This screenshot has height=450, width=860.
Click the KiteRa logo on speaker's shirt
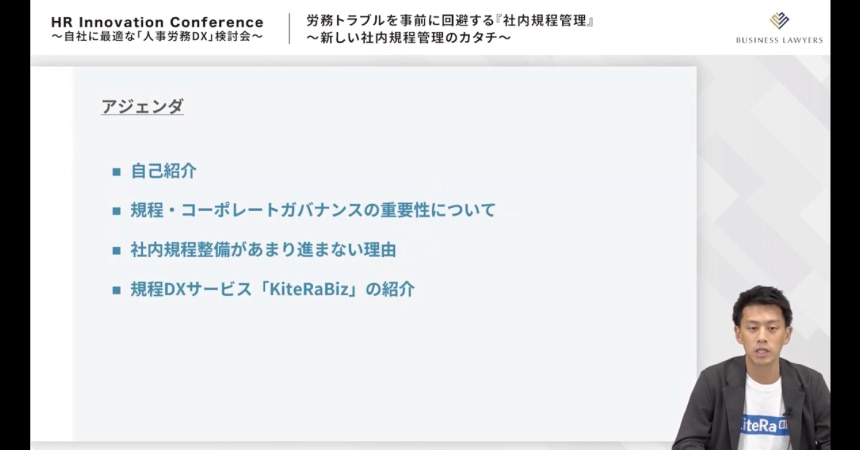click(x=765, y=425)
